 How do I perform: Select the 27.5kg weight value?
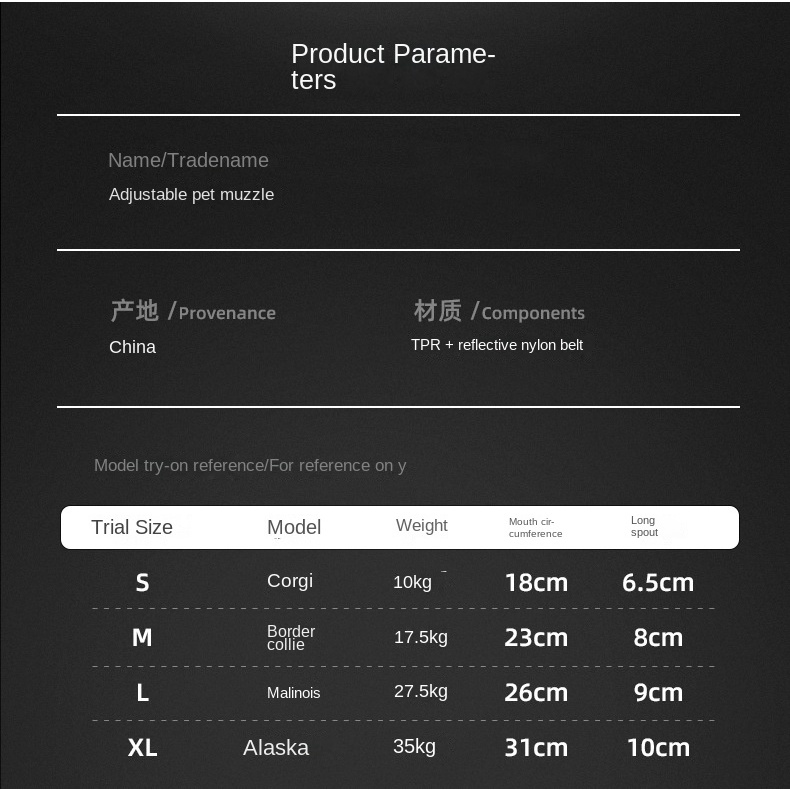click(421, 691)
